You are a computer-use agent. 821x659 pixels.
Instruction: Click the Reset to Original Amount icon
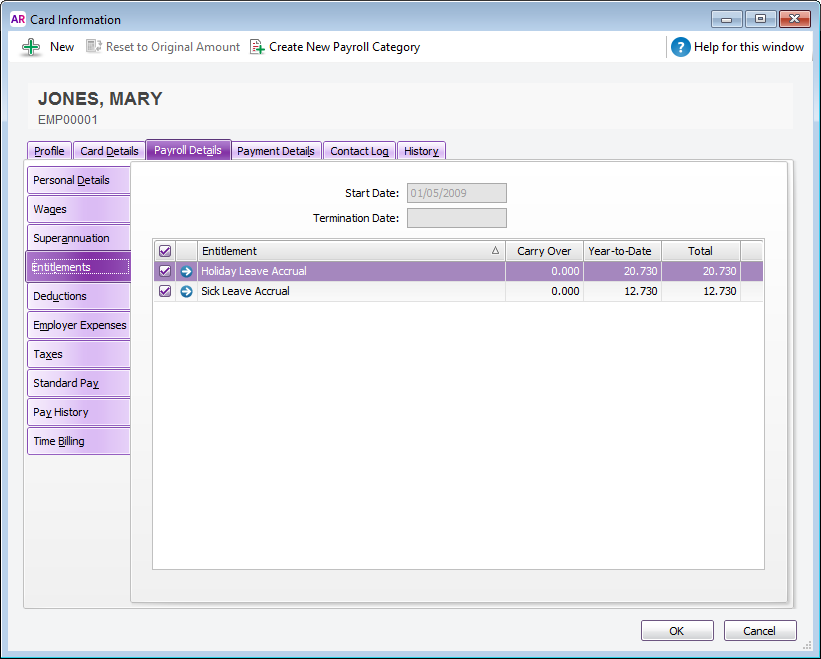tap(94, 47)
